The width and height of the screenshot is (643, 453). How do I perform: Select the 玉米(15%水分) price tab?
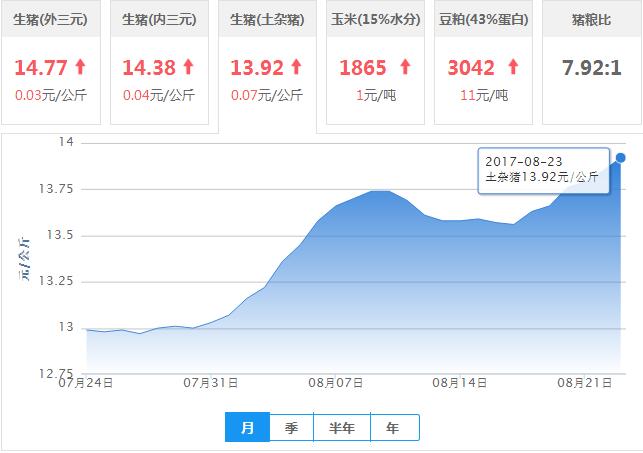(x=375, y=62)
